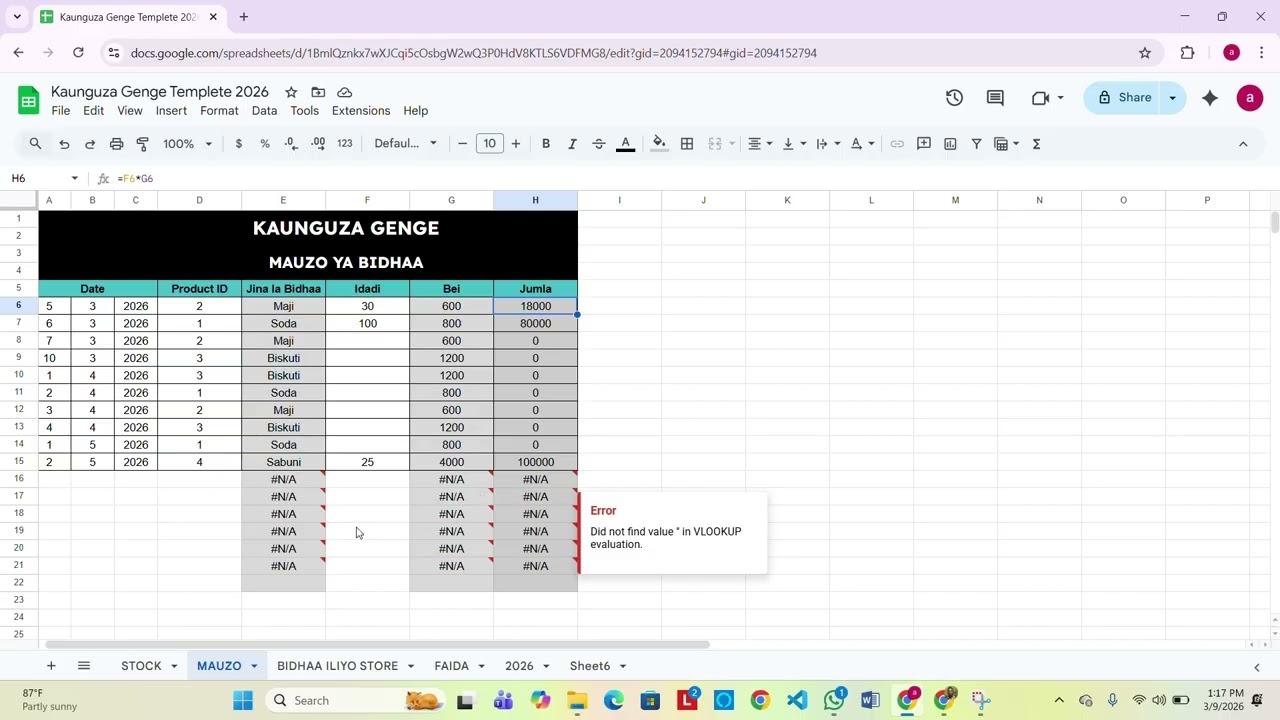This screenshot has width=1280, height=720.
Task: Format as percent
Action: [x=265, y=144]
